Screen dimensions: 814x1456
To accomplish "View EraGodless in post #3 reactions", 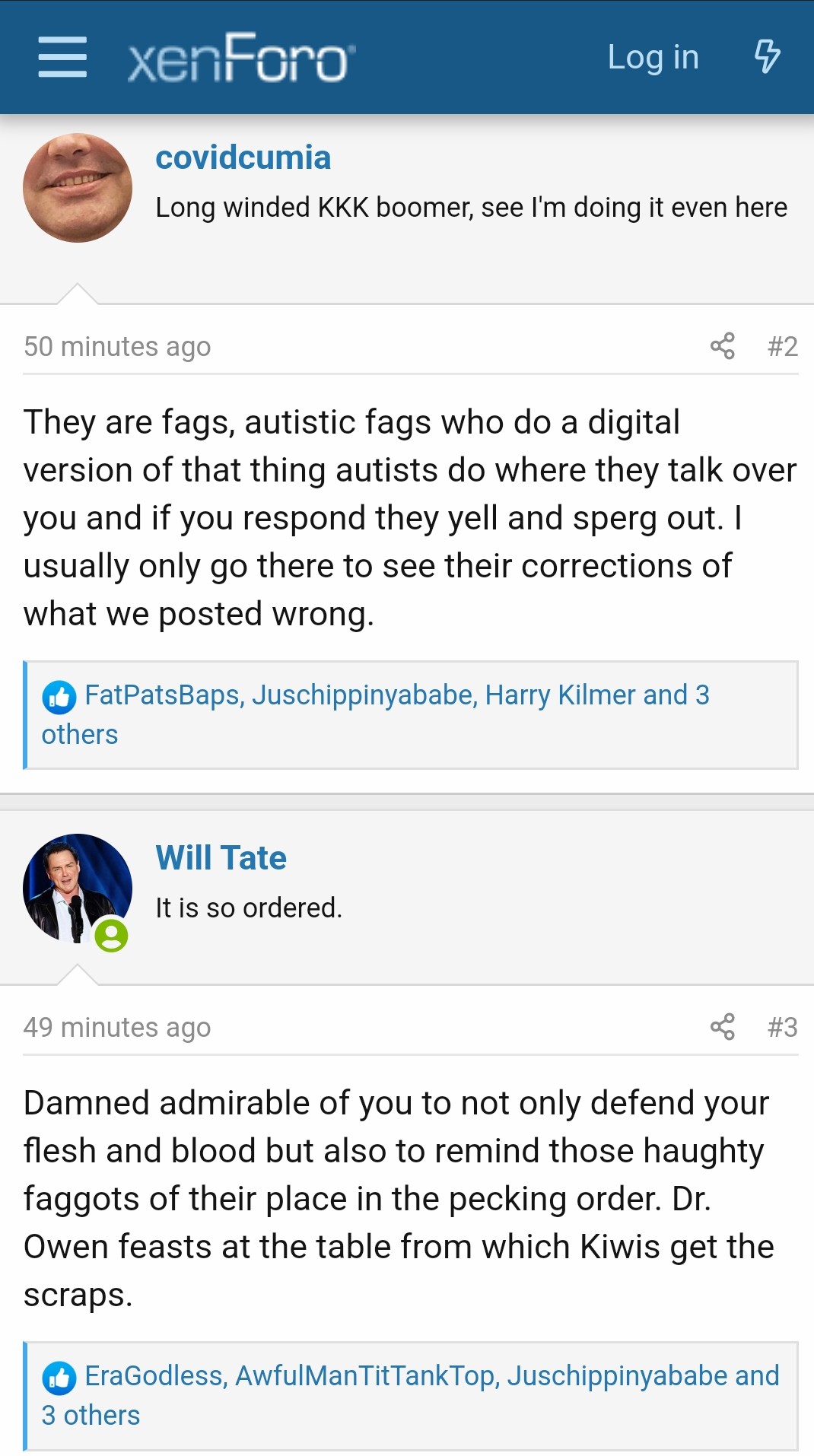I will [154, 1376].
